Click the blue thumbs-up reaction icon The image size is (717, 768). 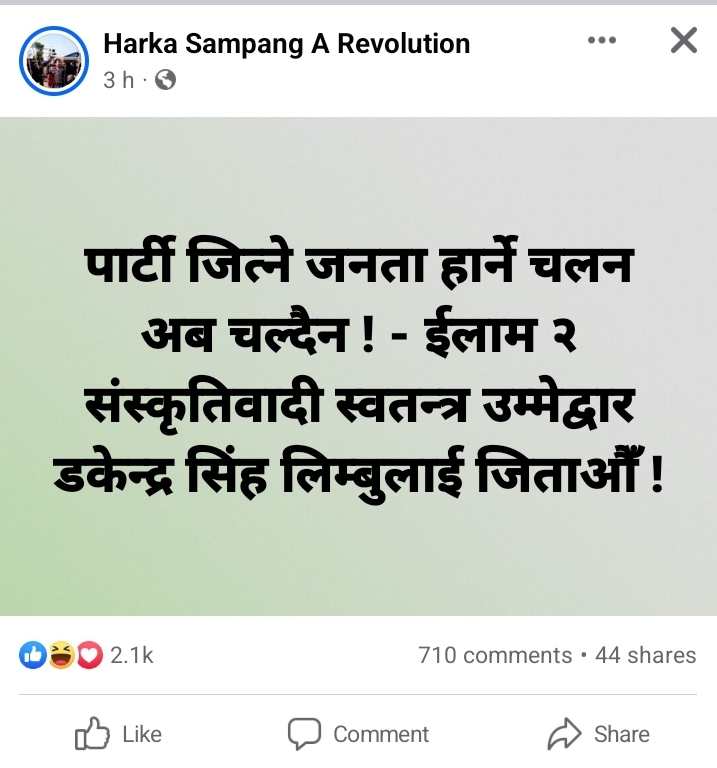(x=33, y=655)
